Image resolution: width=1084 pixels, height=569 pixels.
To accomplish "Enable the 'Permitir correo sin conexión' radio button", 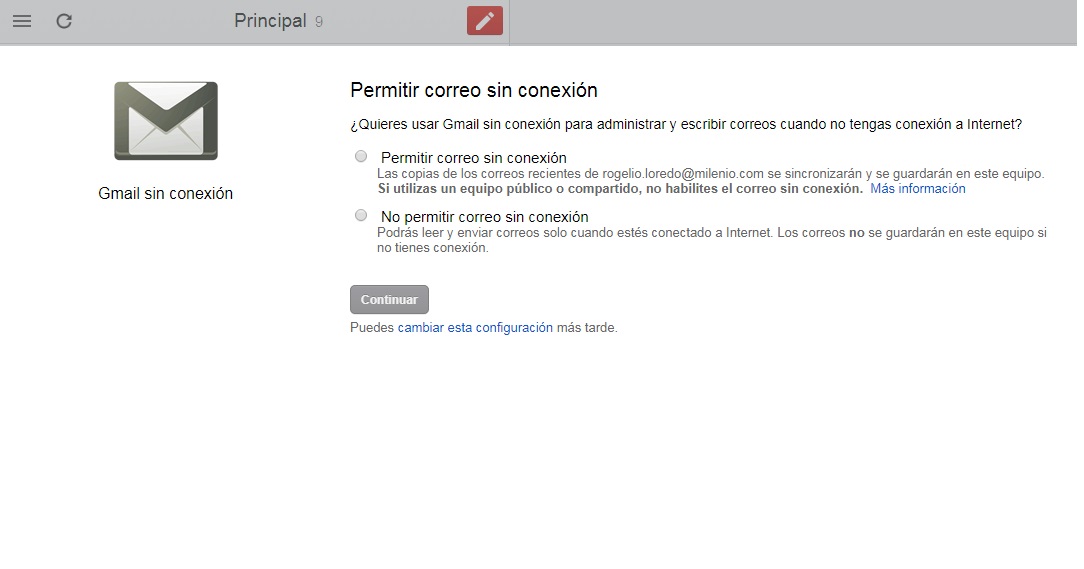I will 361,156.
